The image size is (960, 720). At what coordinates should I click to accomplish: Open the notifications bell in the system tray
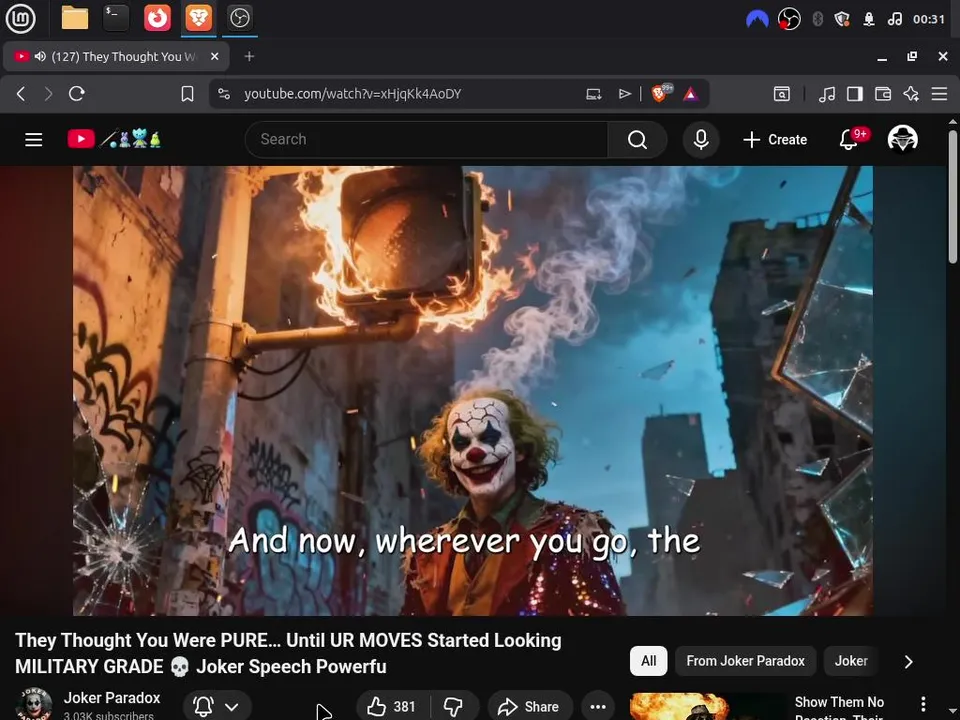tap(869, 19)
